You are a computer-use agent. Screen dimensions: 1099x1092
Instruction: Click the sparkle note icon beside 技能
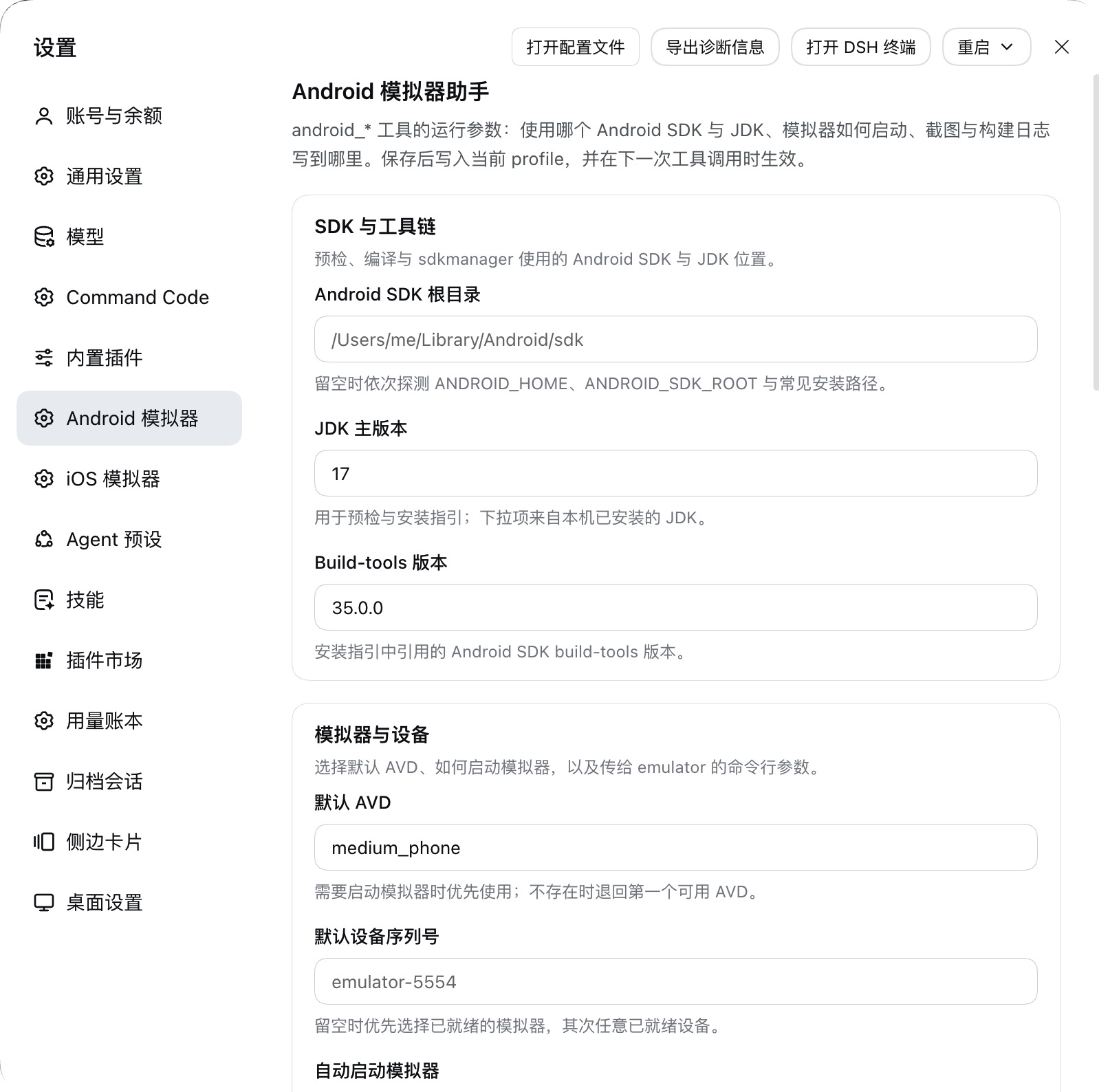(x=44, y=600)
